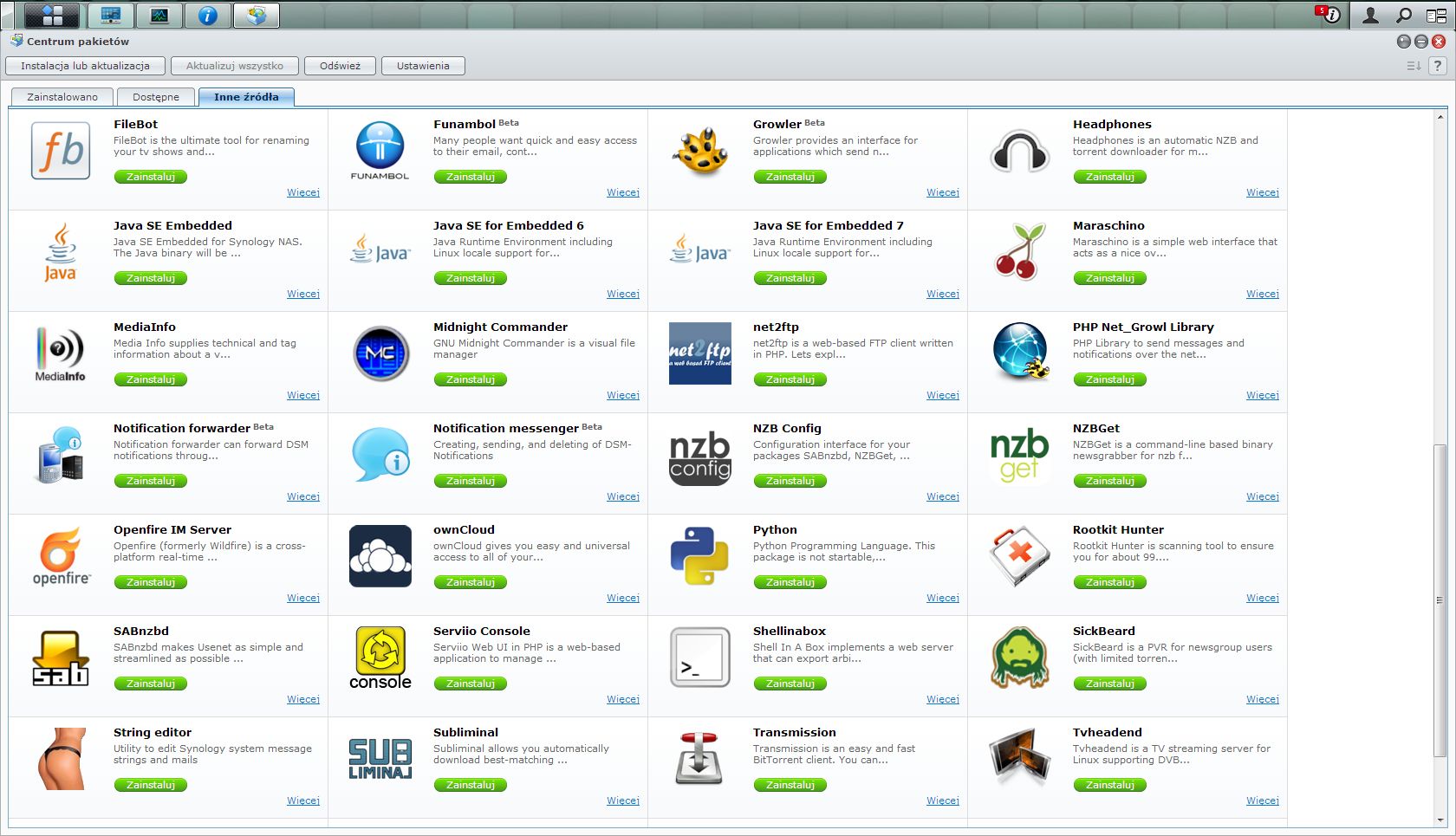Viewport: 1456px width, 836px height.
Task: Switch to the Dostępne tab
Action: 156,97
